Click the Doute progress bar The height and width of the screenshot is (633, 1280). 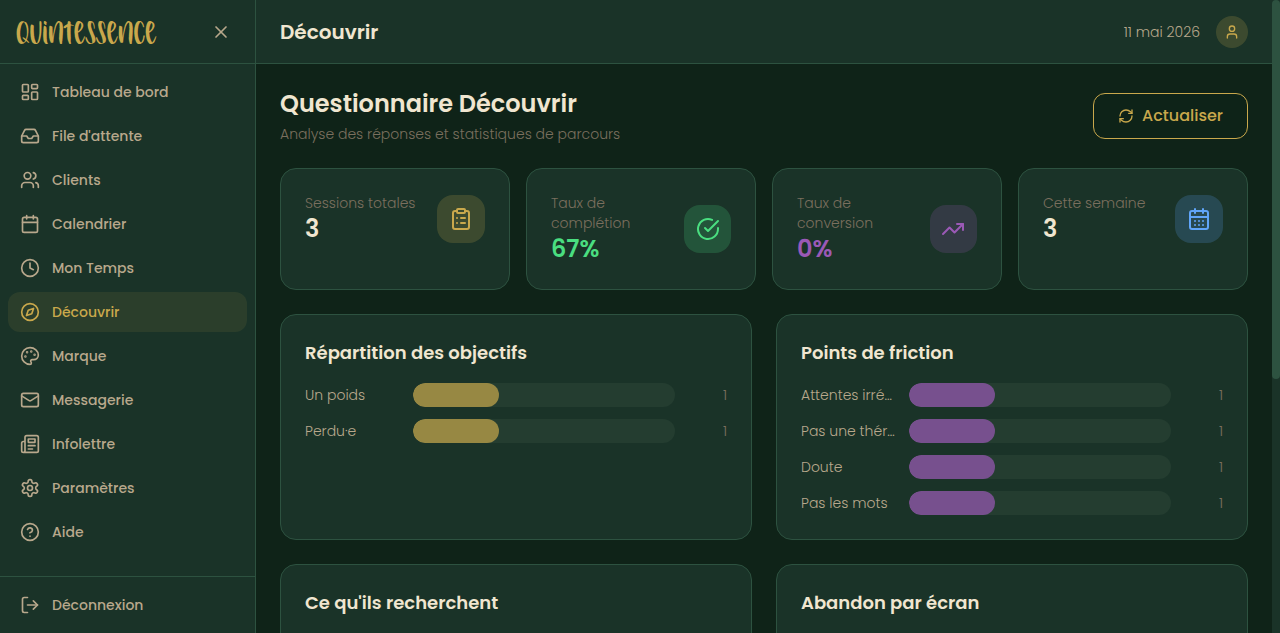(1040, 467)
